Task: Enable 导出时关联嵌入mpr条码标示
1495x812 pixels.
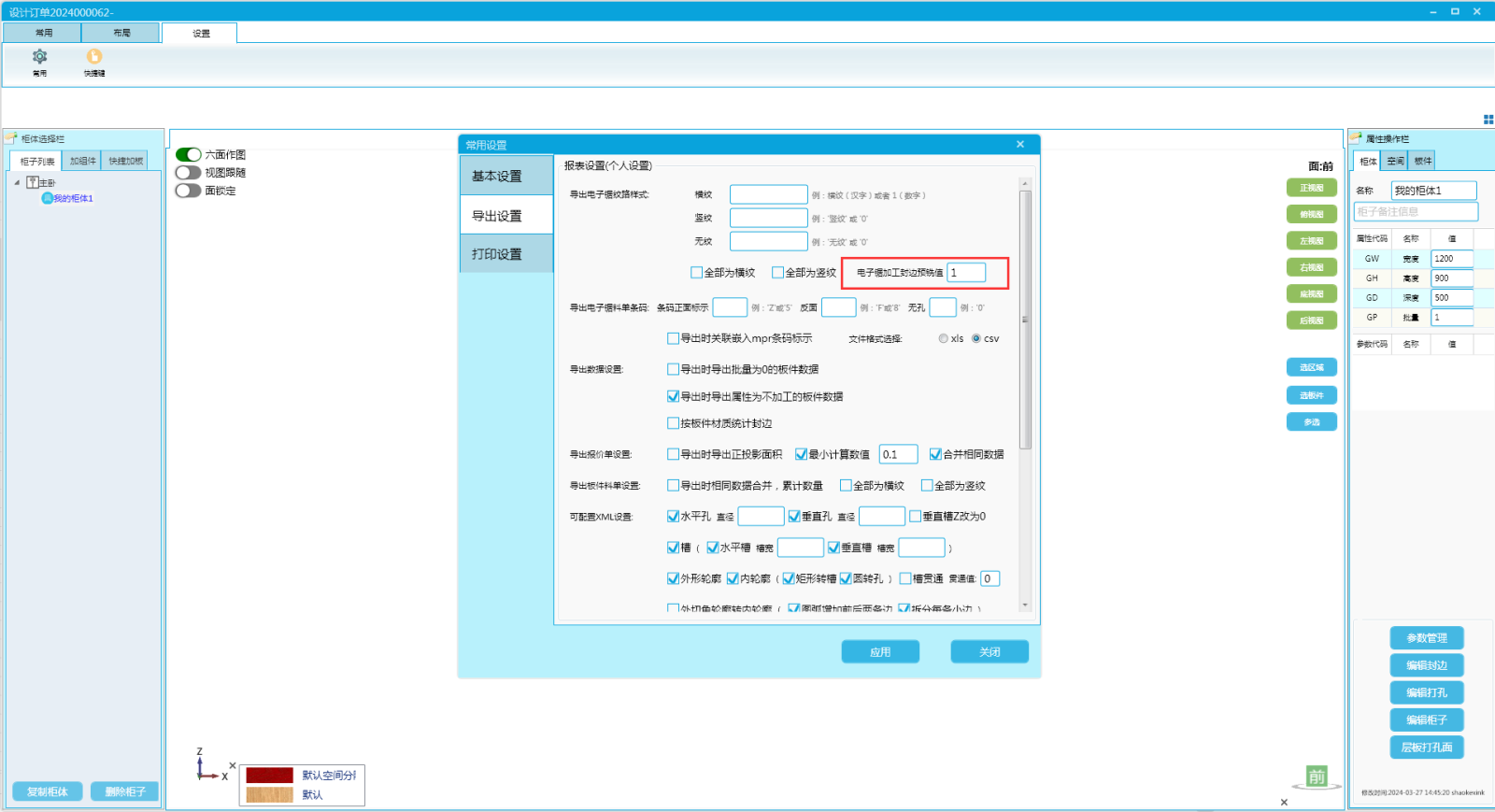Action: coord(673,338)
